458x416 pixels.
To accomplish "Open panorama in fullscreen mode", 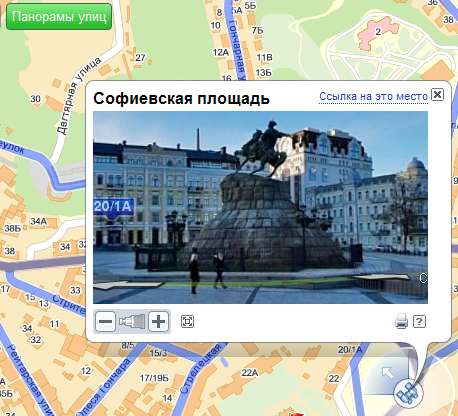I will 187,321.
